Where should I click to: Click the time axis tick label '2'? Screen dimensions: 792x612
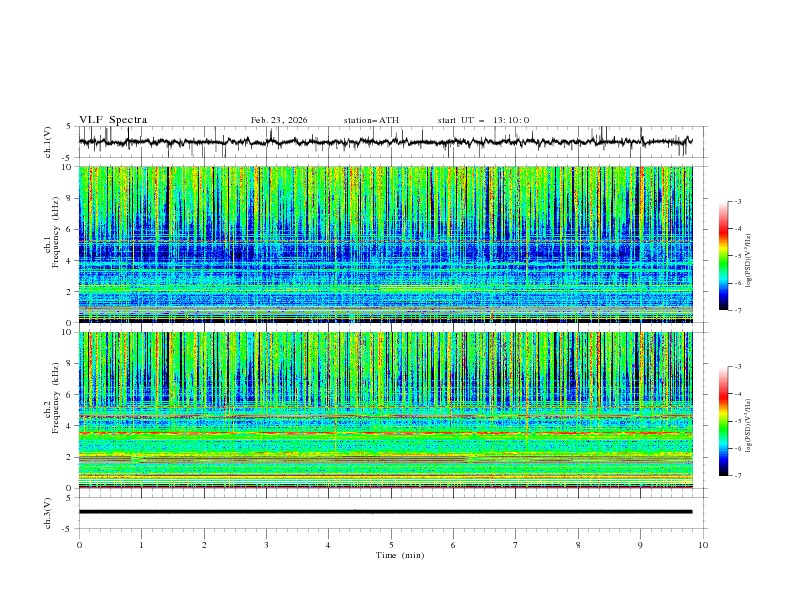point(204,545)
